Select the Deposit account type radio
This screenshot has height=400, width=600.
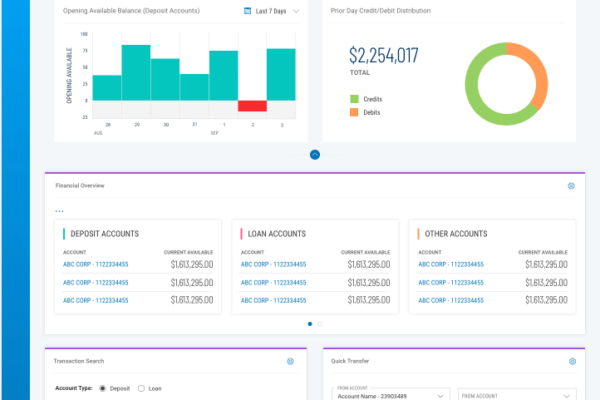pyautogui.click(x=103, y=388)
